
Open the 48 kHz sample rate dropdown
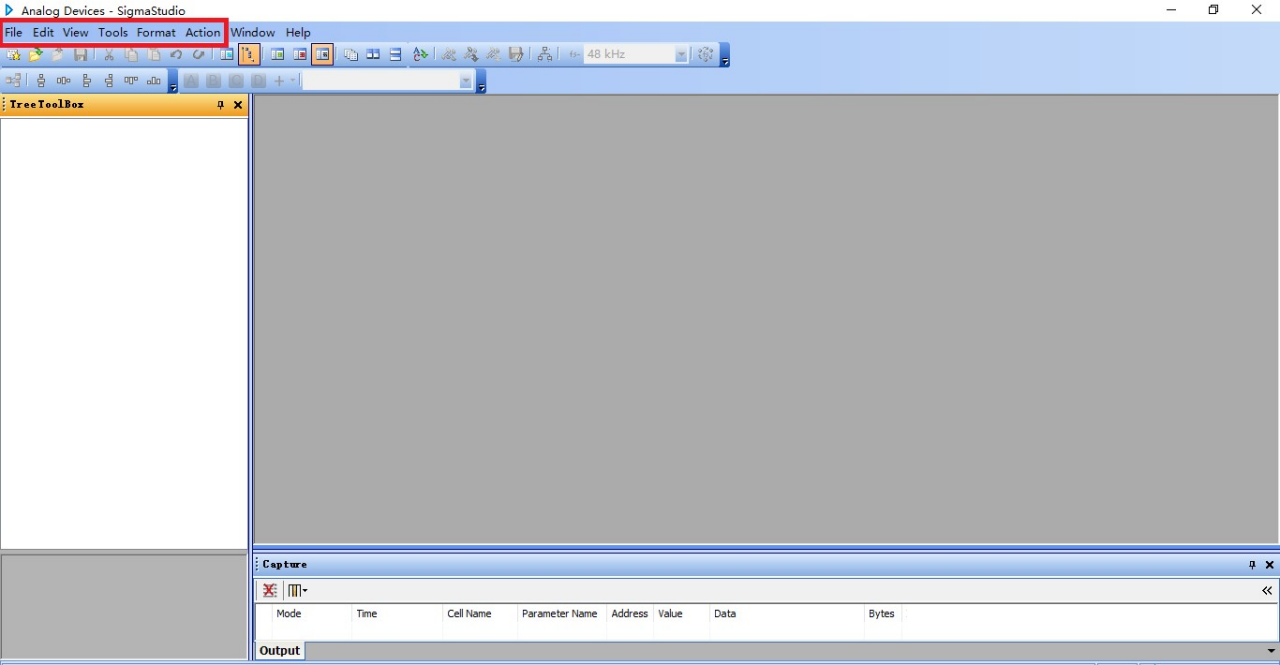point(682,55)
